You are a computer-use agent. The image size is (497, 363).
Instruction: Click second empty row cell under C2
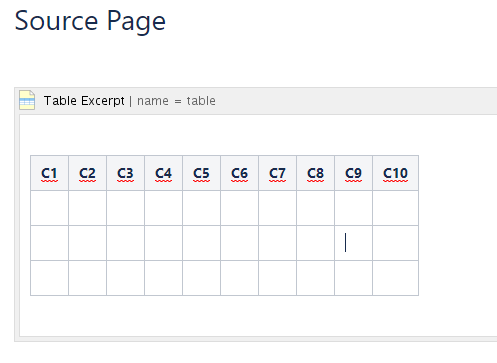(87, 243)
